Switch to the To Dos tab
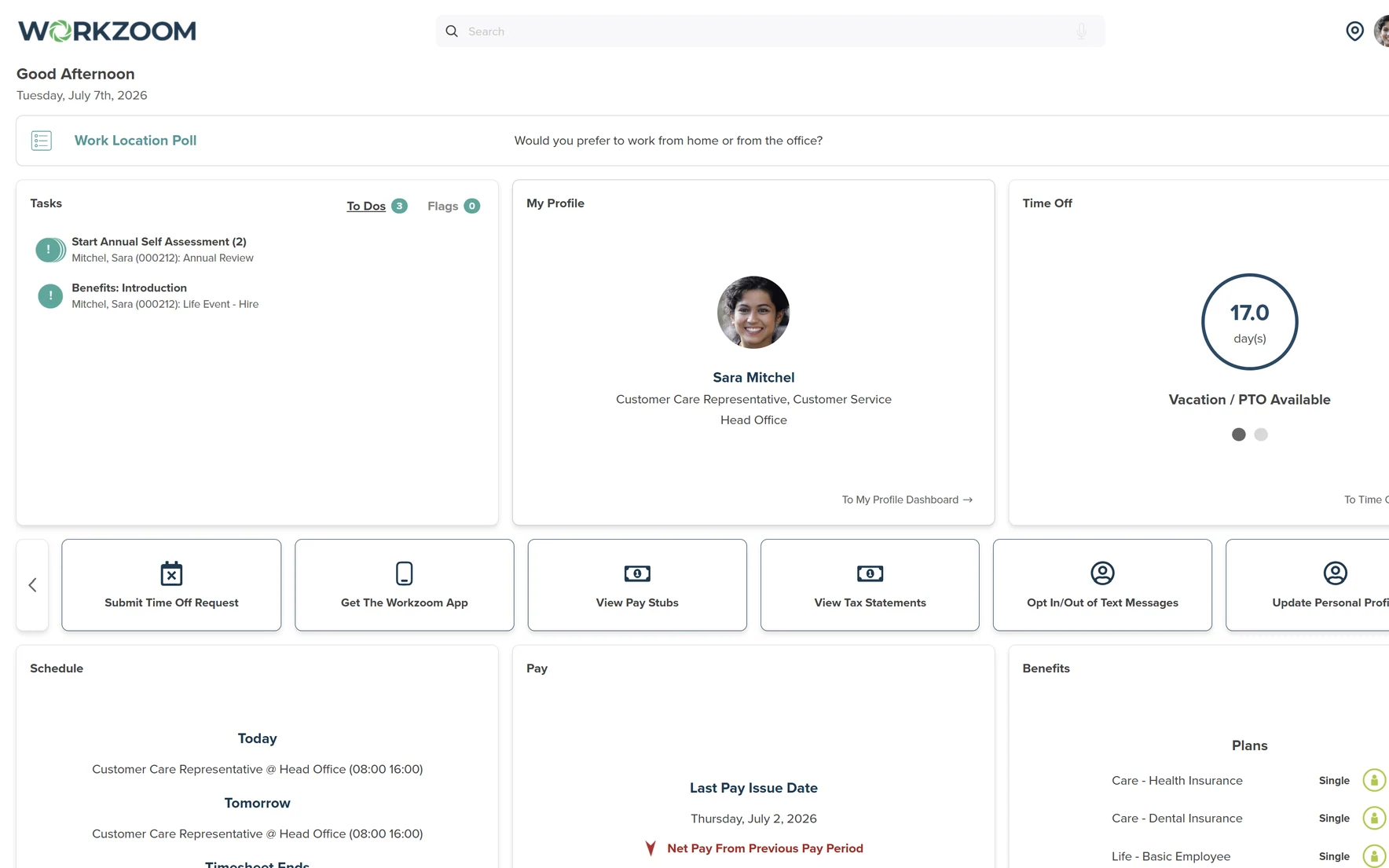The image size is (1389, 868). [366, 206]
